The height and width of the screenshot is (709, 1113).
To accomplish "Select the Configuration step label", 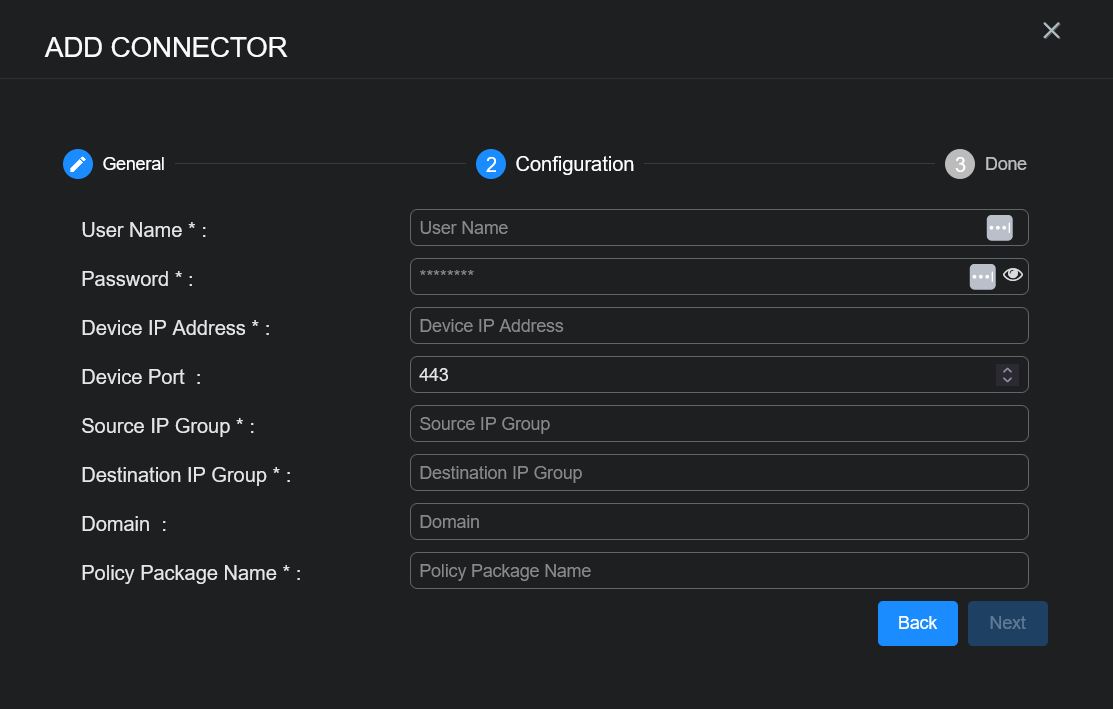I will (574, 164).
